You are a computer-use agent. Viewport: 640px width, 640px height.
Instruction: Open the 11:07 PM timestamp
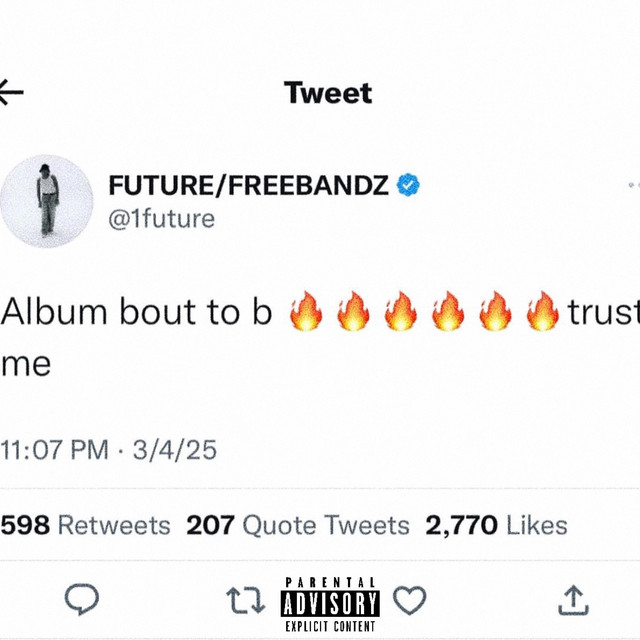(x=54, y=450)
